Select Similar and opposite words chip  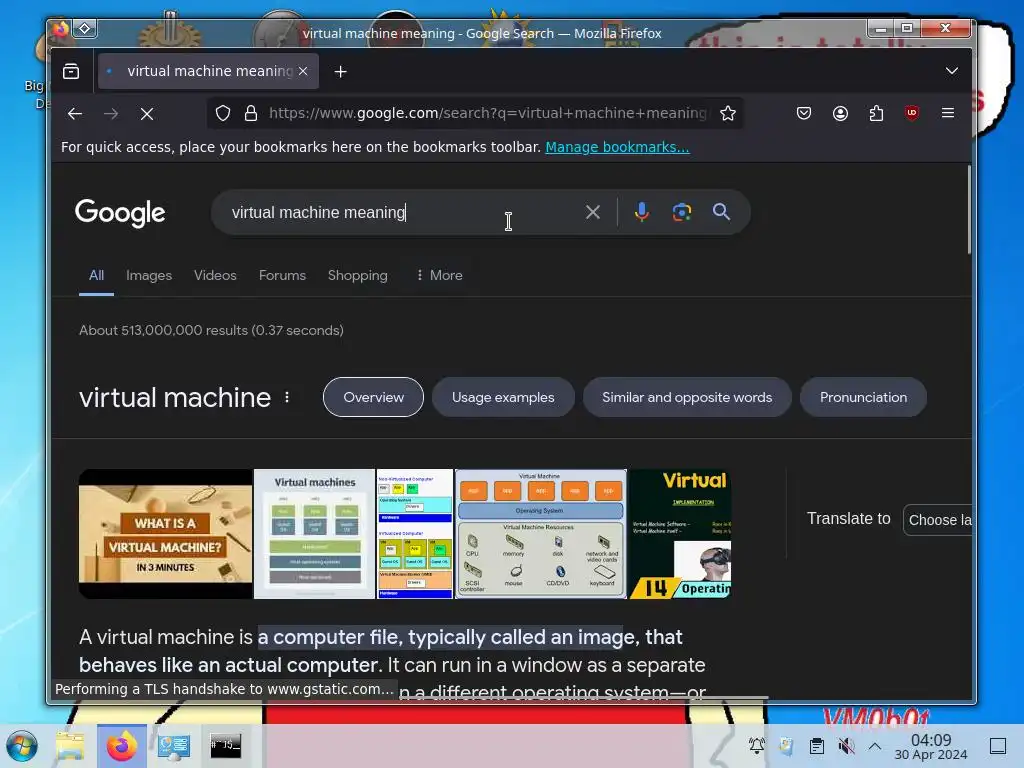687,397
